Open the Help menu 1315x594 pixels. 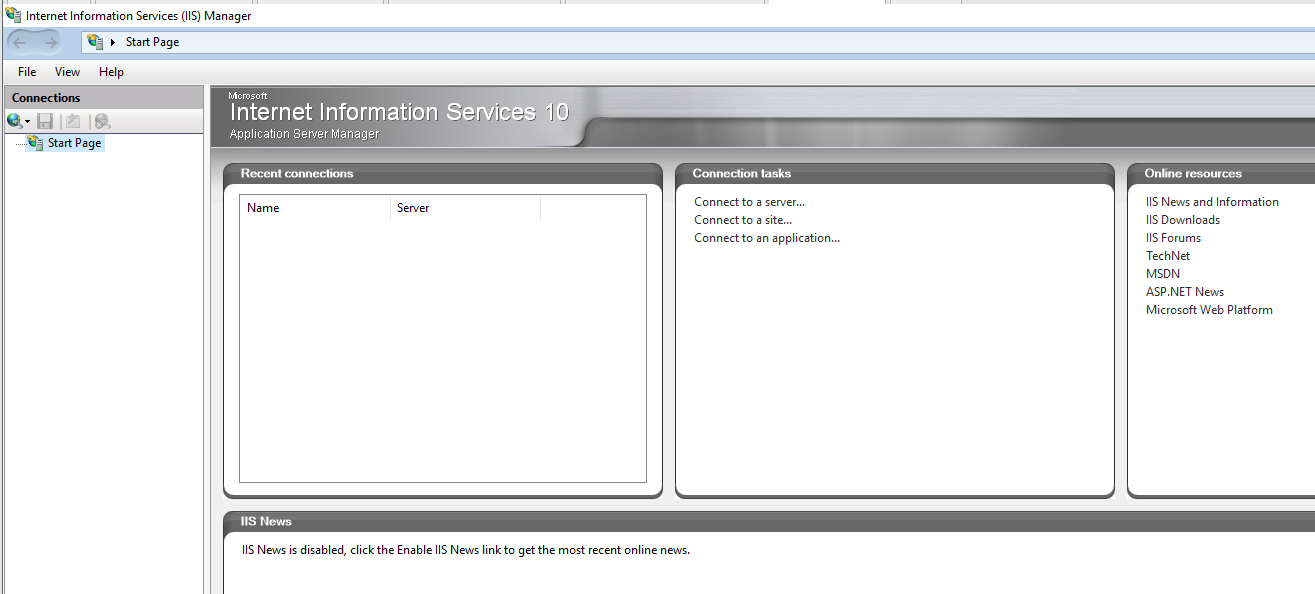110,71
